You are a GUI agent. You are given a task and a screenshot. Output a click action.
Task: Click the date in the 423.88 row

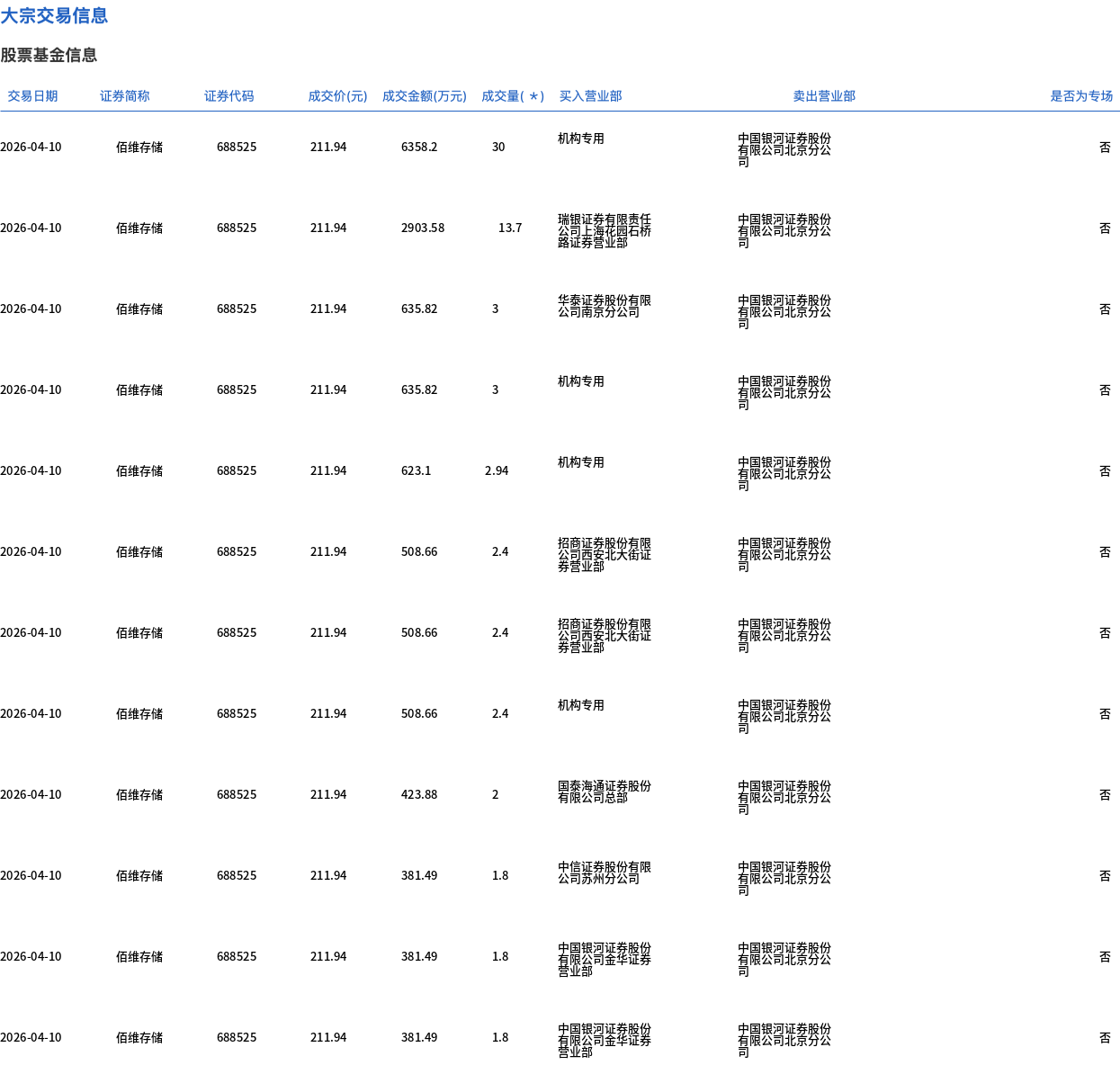(x=31, y=794)
